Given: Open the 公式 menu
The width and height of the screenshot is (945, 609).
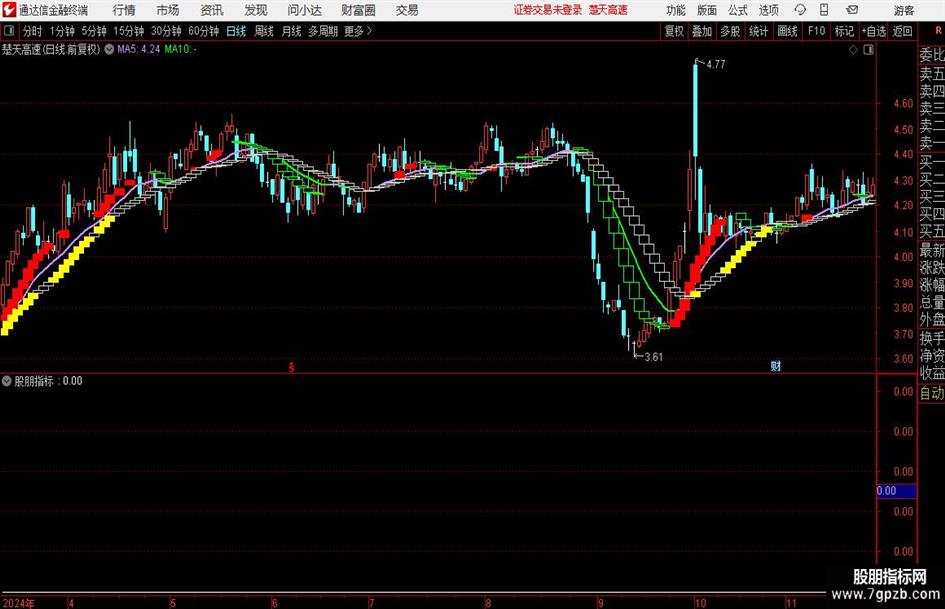Looking at the screenshot, I should point(738,10).
